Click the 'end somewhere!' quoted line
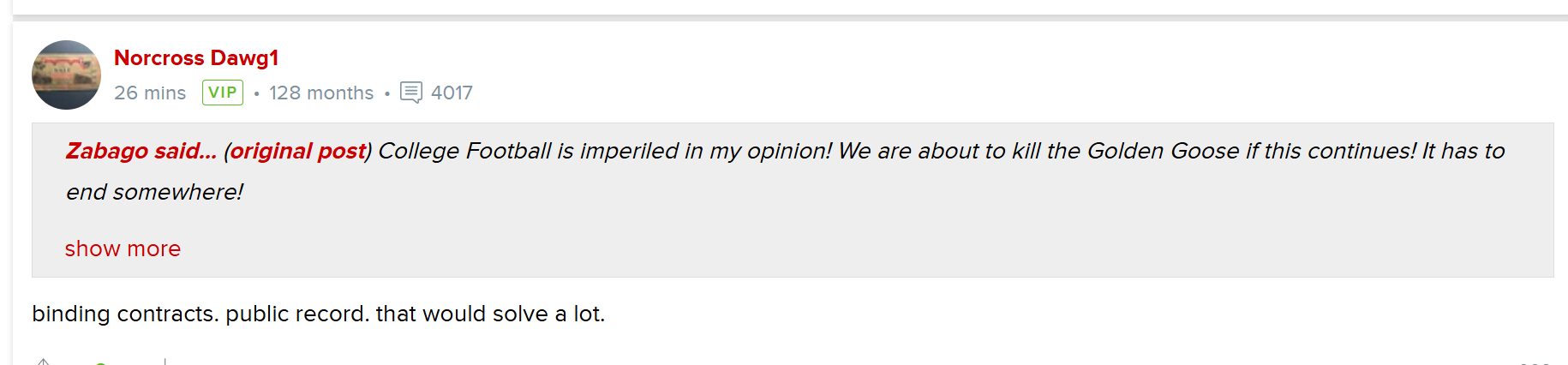Viewport: 1568px width, 365px height. 154,192
